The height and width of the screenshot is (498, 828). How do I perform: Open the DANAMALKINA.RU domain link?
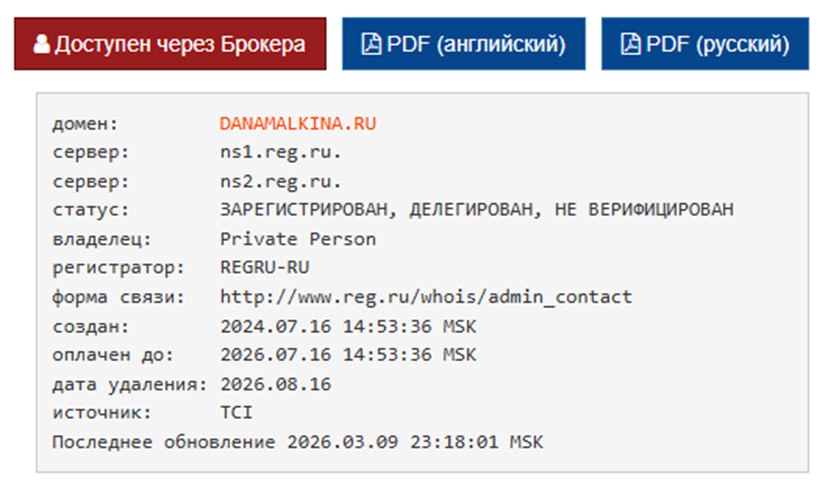(298, 124)
